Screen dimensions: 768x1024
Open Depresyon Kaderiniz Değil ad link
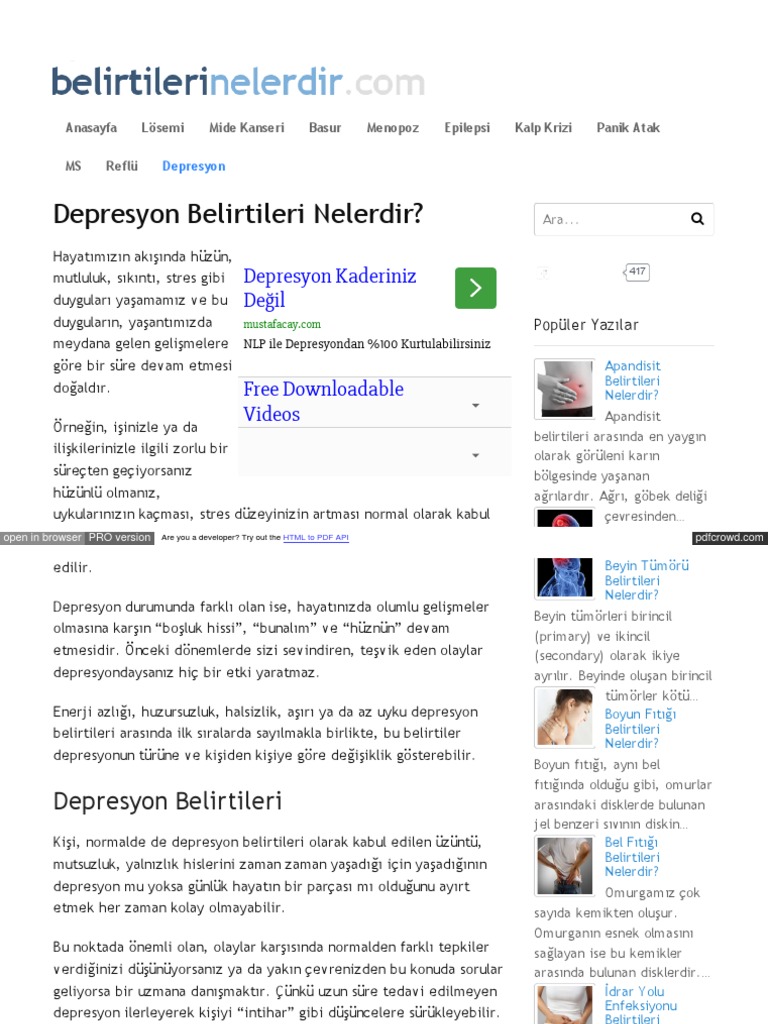click(330, 287)
